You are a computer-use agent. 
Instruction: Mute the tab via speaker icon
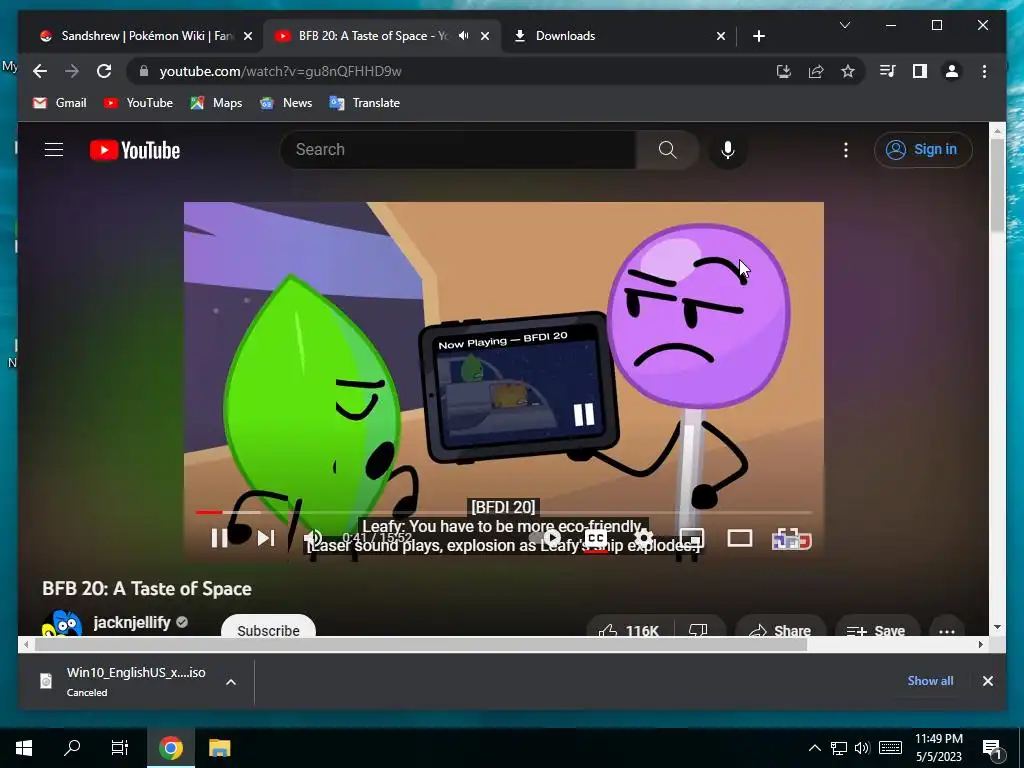pyautogui.click(x=464, y=36)
